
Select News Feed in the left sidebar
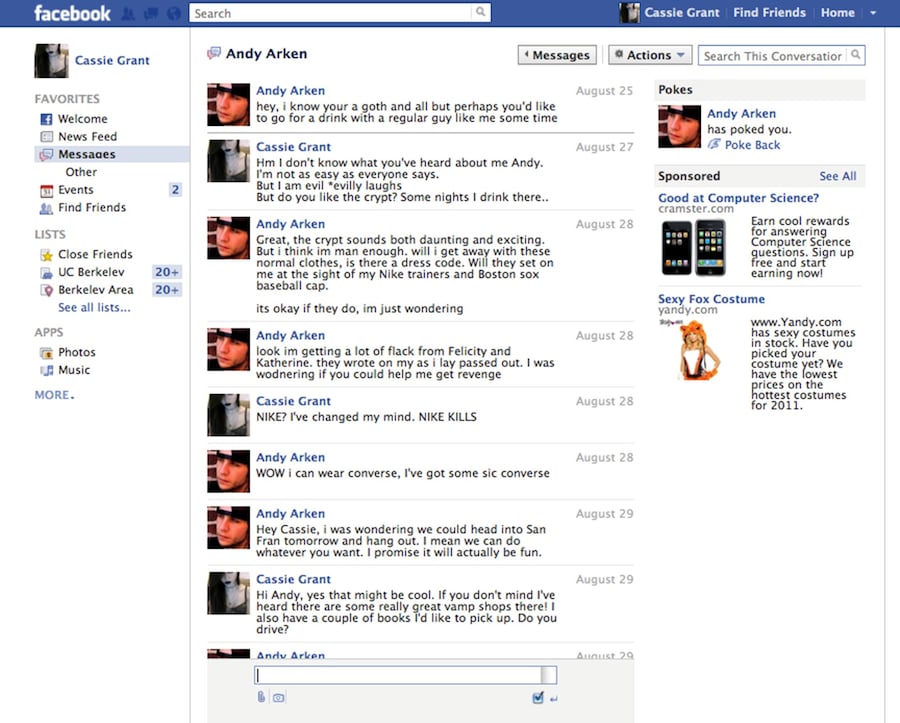87,137
